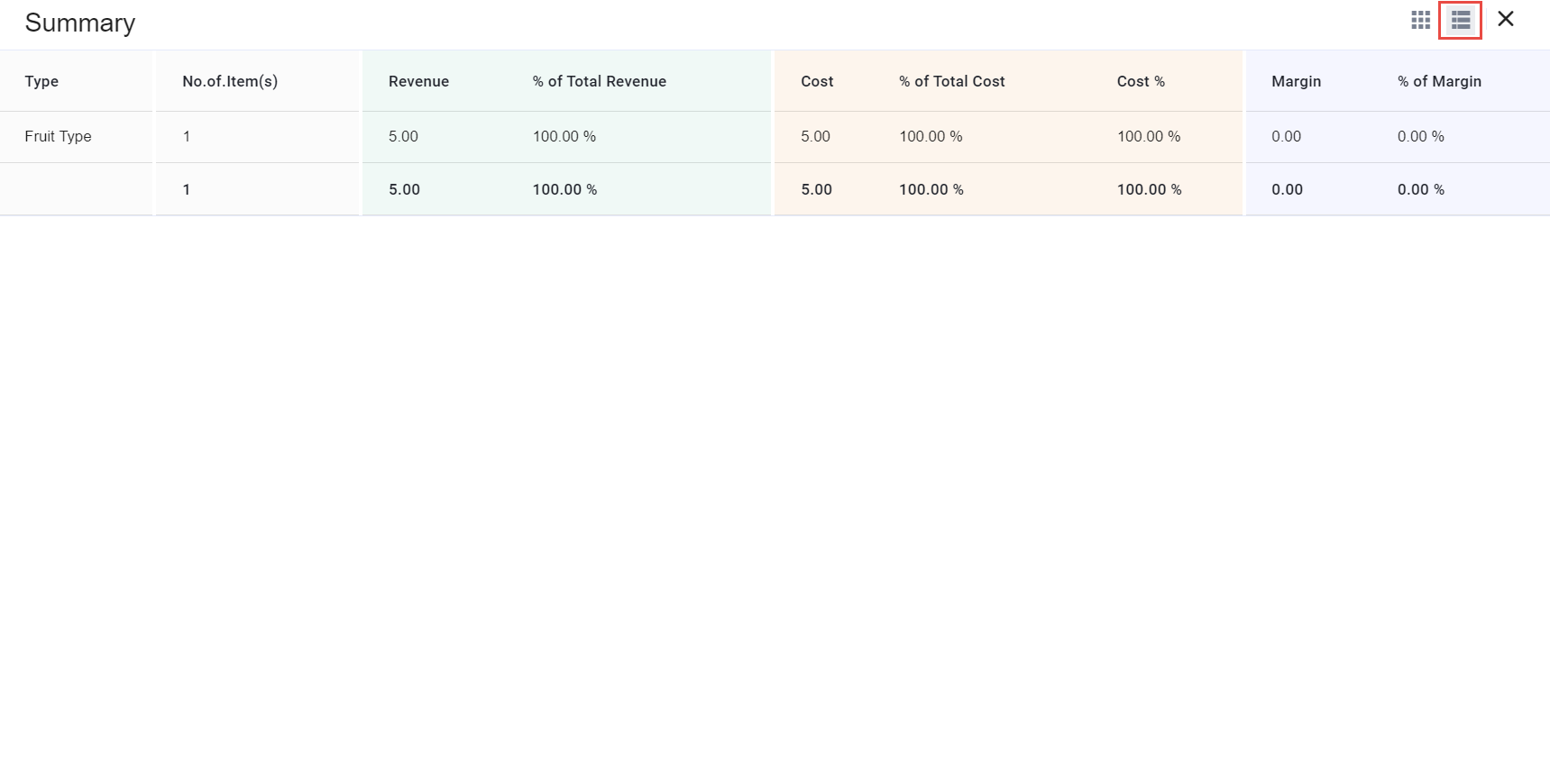Click the bold total % of Margin value
1550x784 pixels.
coord(1421,189)
